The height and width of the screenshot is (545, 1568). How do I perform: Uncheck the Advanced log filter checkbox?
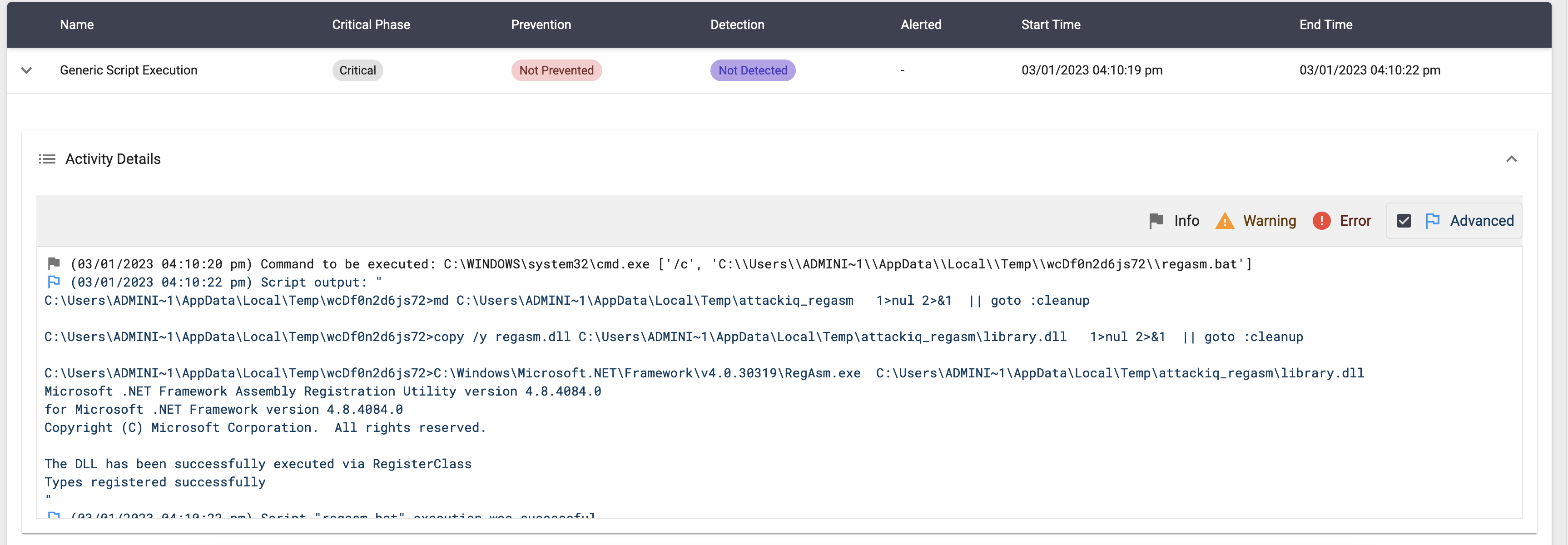point(1404,220)
